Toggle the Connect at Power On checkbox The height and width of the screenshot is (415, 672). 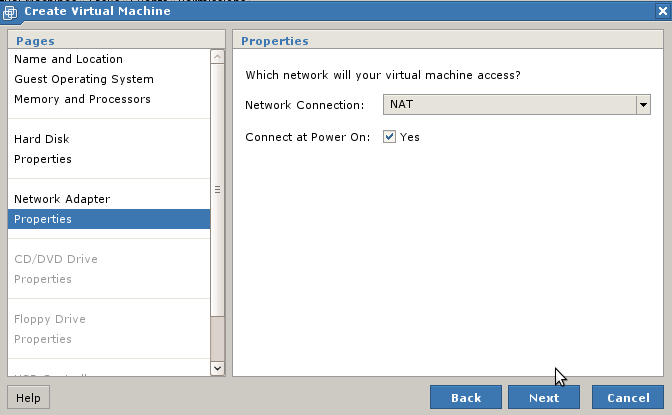coord(390,137)
